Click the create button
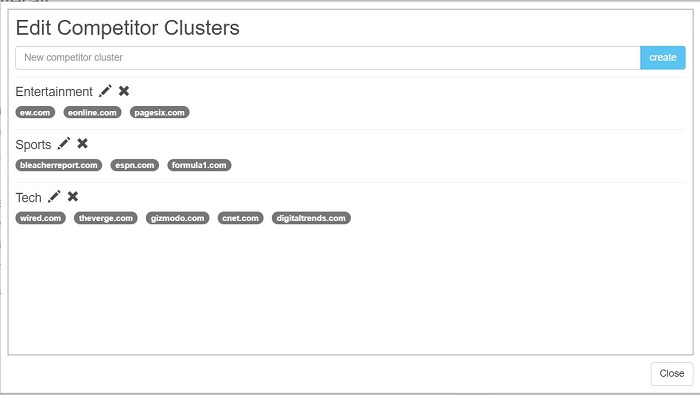Viewport: 700px width, 395px height. (663, 58)
